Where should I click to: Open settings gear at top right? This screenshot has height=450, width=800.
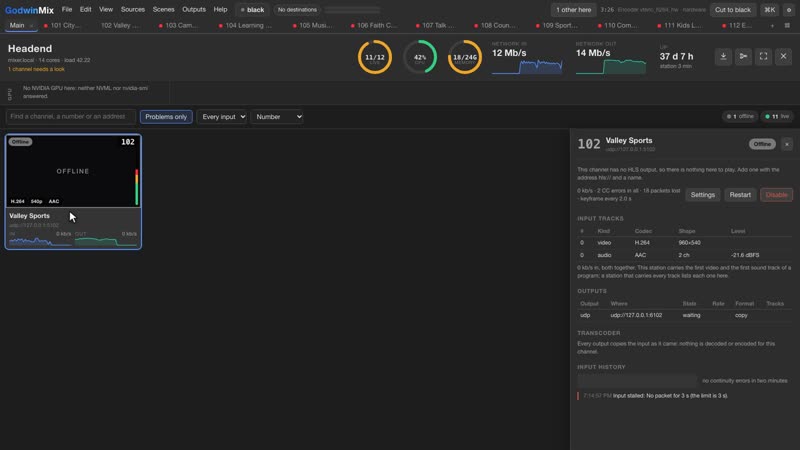click(x=789, y=10)
